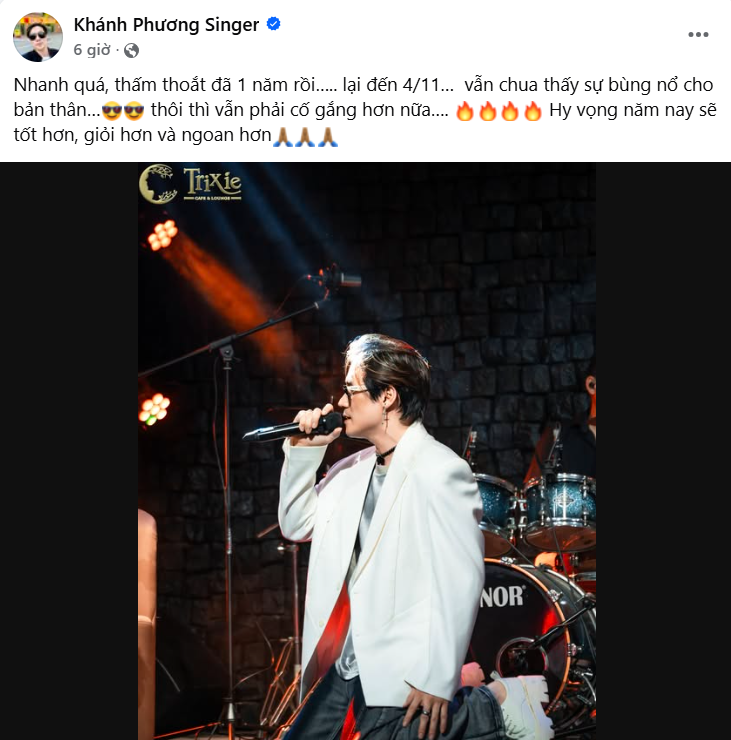Open the three-dots post options menu
Viewport: 731px width, 740px height.
[698, 34]
